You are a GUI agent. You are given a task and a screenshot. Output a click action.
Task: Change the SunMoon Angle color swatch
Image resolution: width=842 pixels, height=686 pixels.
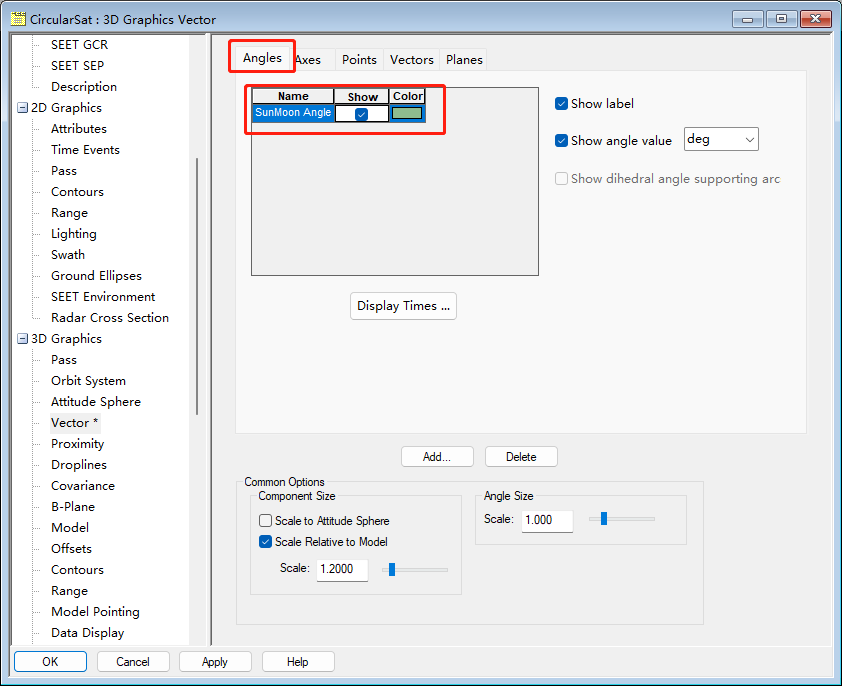(x=406, y=112)
